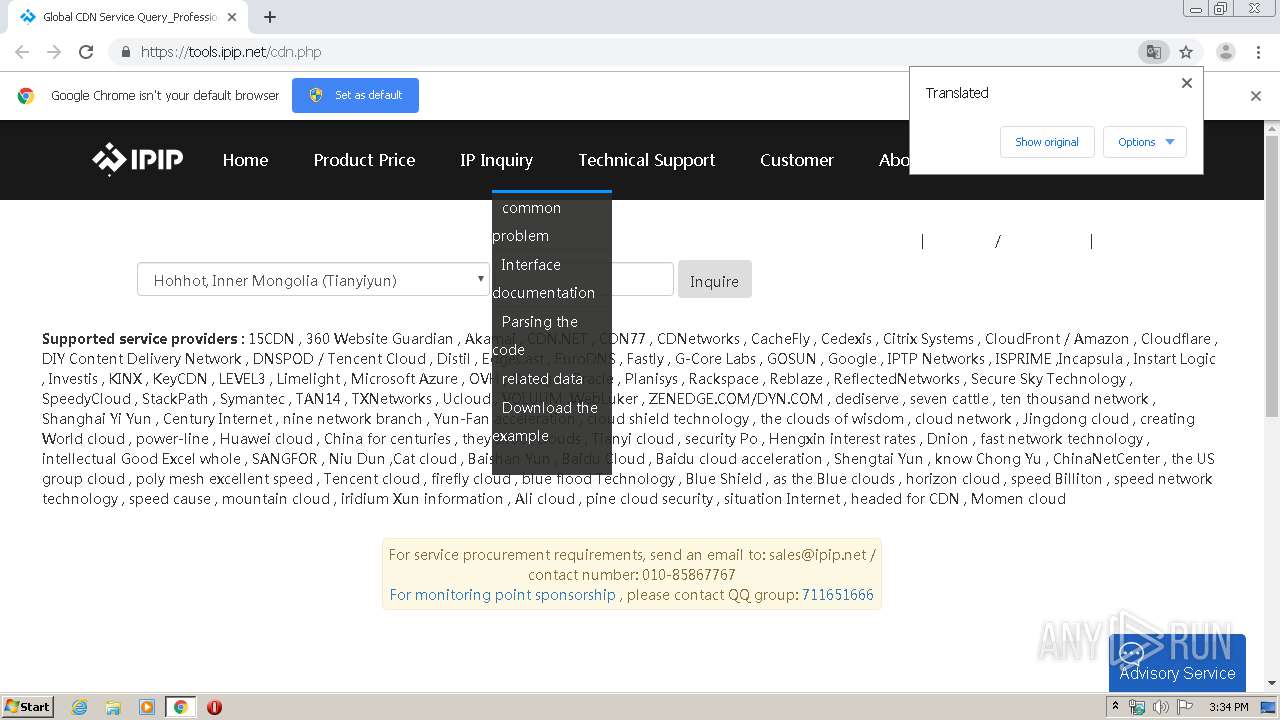Image resolution: width=1280 pixels, height=720 pixels.
Task: Open the IP Inquiry menu
Action: pos(496,160)
